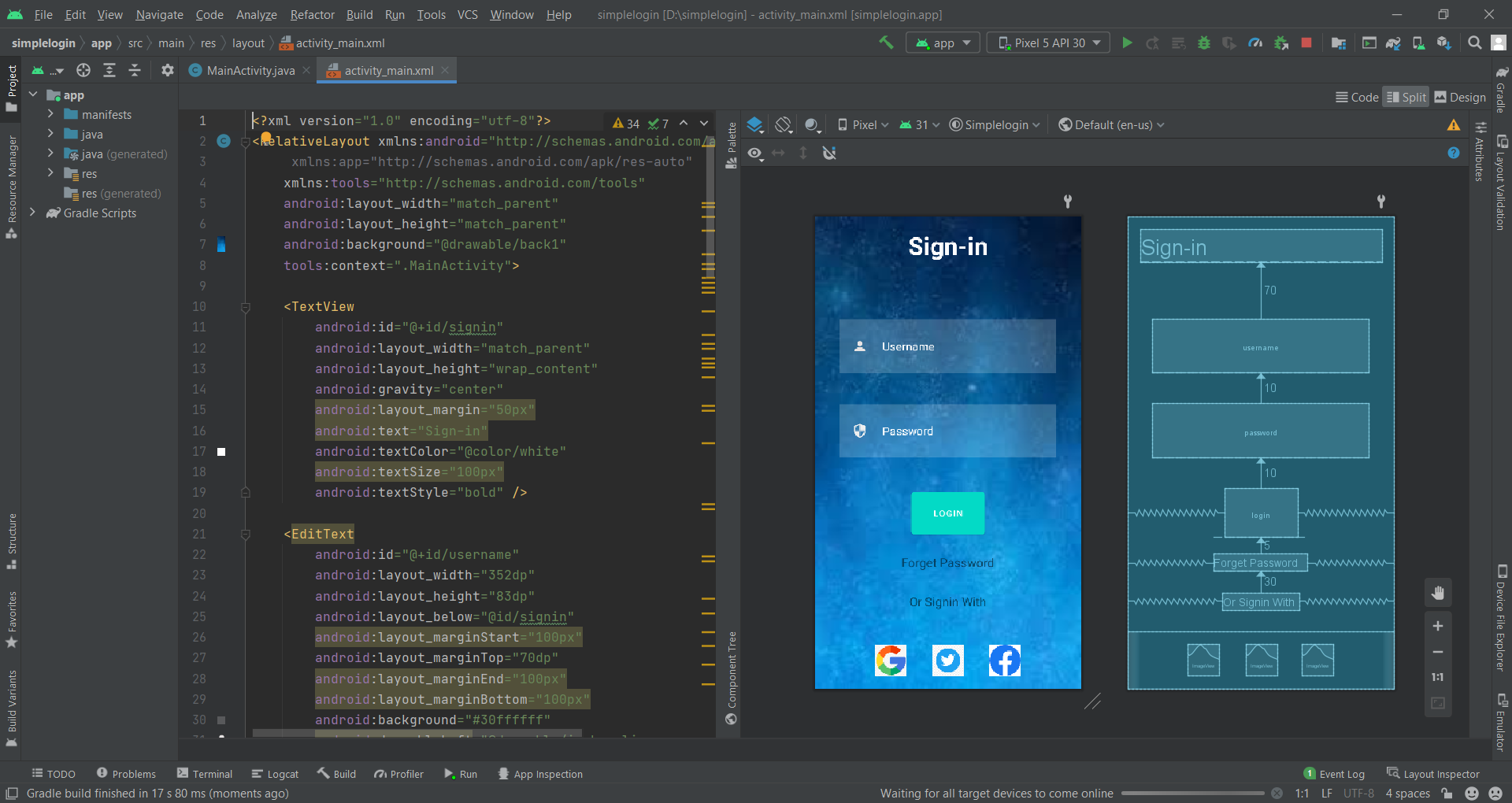Open the Pixel 5 API 30 device dropdown

tap(1048, 43)
